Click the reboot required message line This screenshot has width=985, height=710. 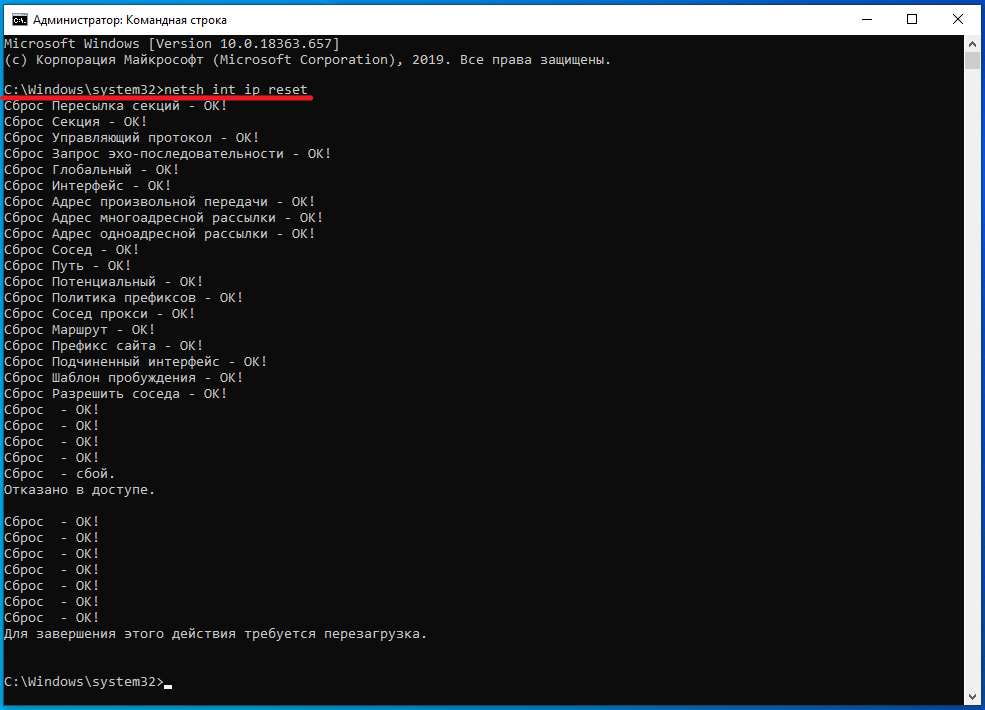215,634
